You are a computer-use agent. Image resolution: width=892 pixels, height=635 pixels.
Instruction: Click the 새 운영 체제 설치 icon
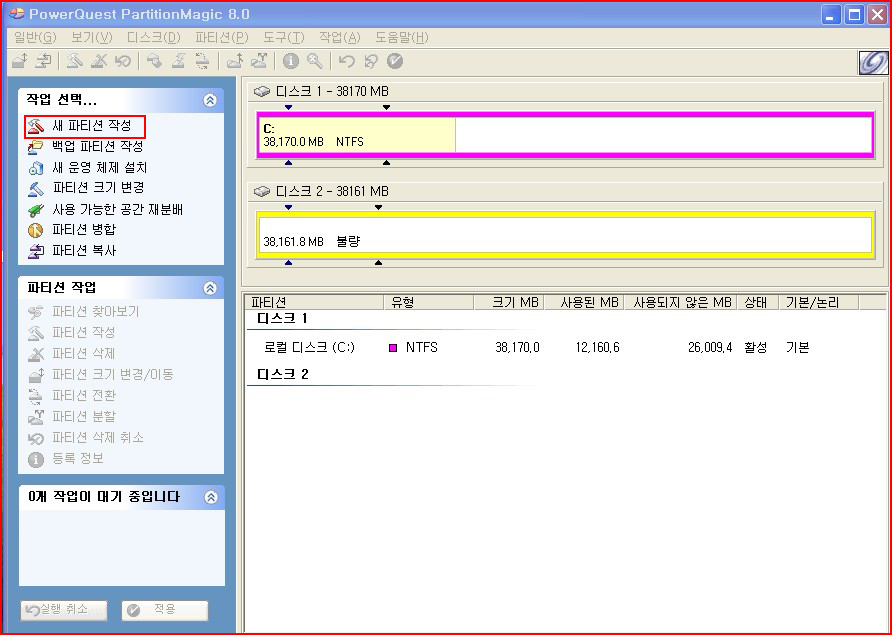(x=36, y=168)
